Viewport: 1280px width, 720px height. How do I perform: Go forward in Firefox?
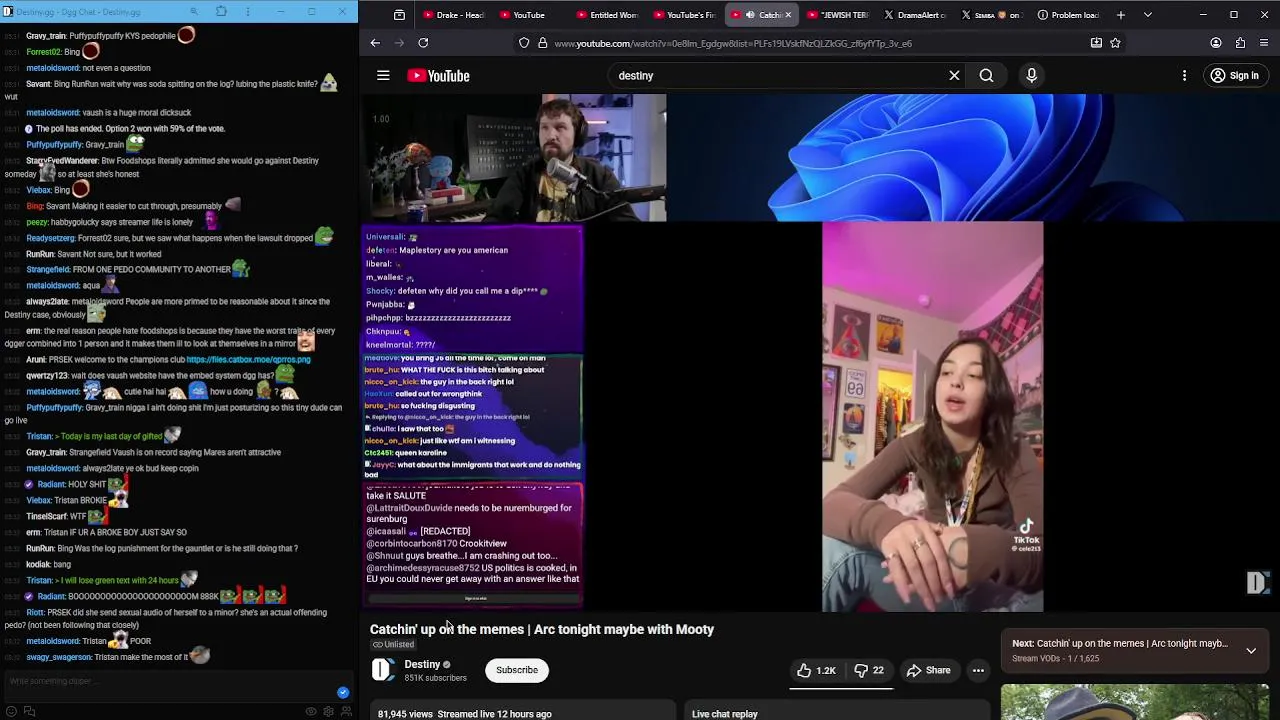click(399, 43)
